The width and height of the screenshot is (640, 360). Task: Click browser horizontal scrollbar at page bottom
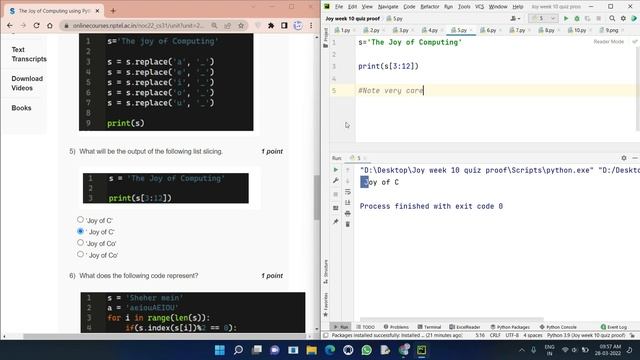coord(165,336)
